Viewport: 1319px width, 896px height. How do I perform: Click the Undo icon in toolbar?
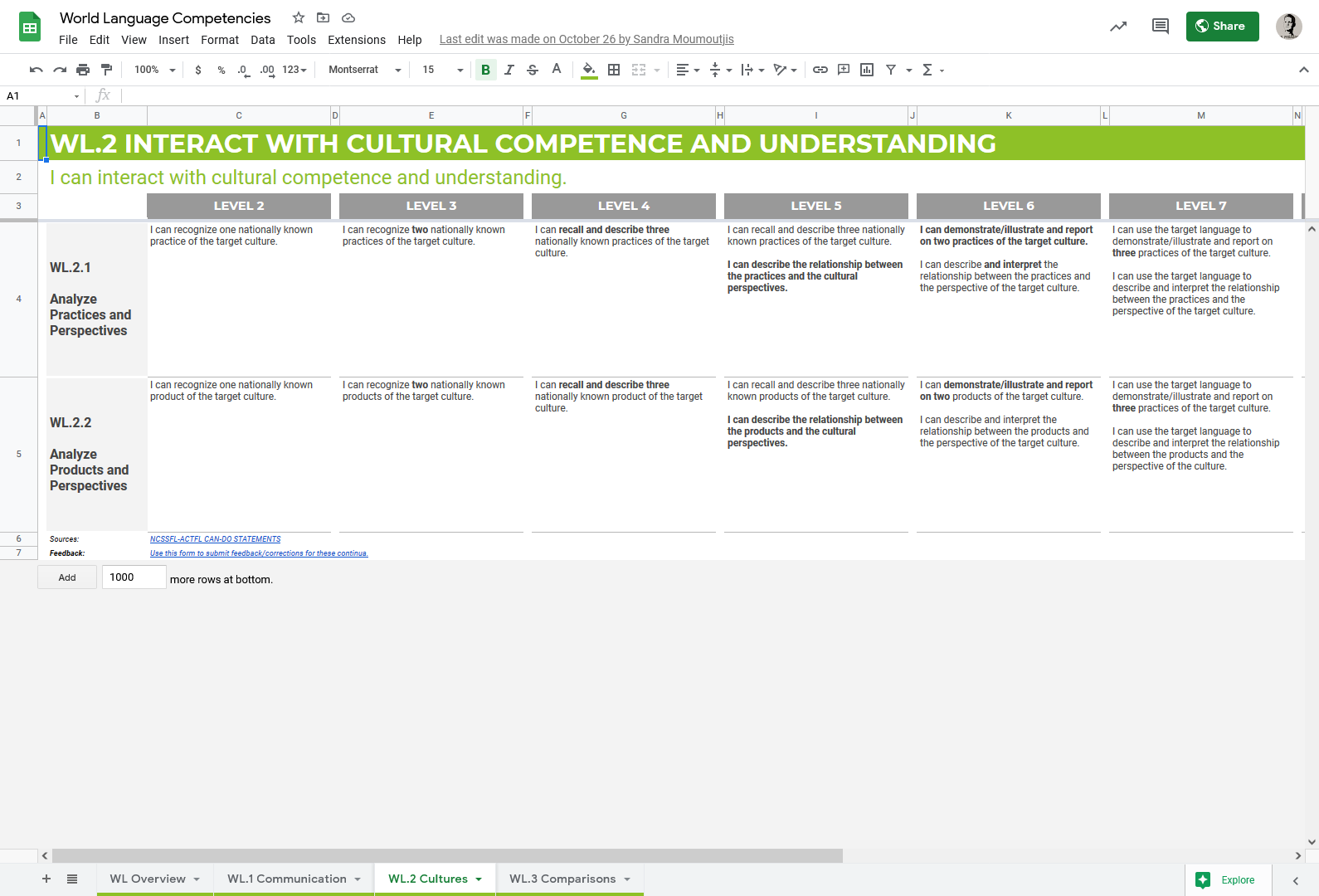coord(36,70)
